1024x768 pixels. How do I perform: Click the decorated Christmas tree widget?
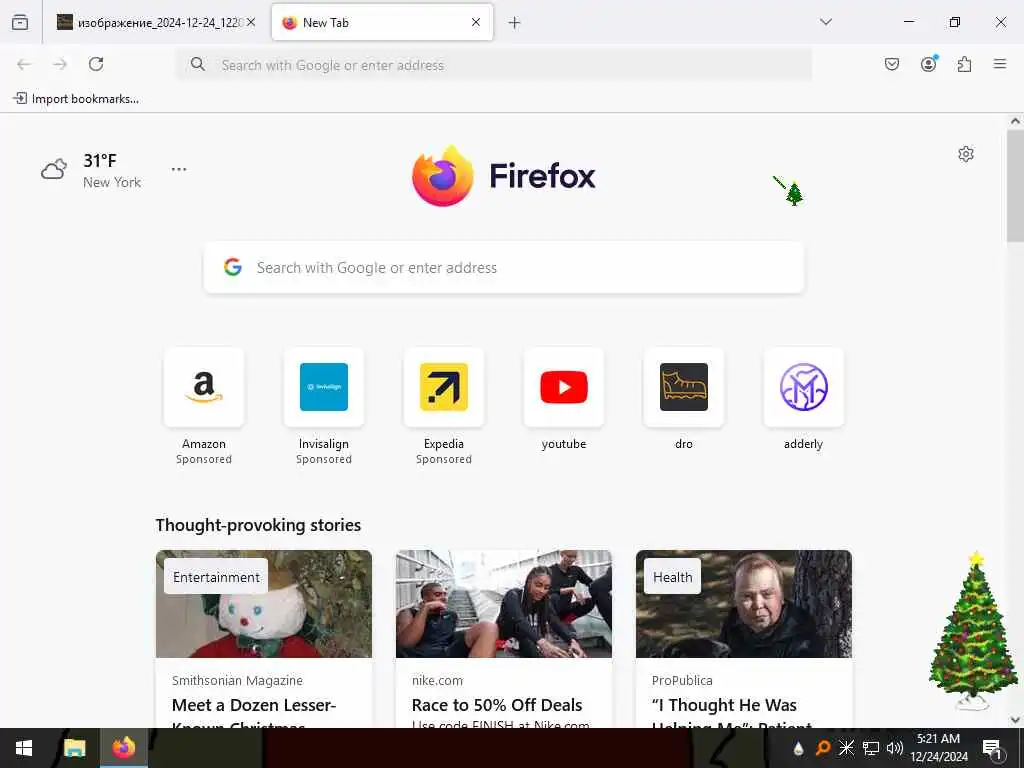[x=973, y=630]
